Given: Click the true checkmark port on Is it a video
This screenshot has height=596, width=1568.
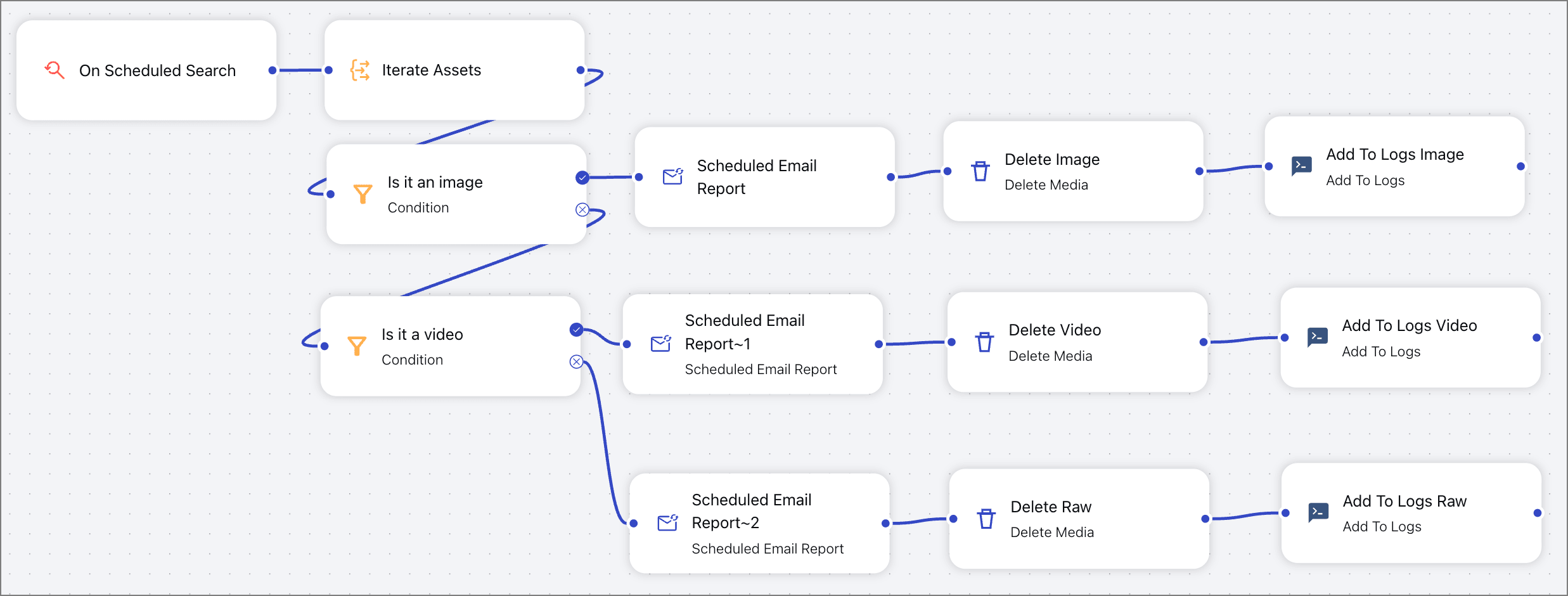Looking at the screenshot, I should tap(576, 329).
